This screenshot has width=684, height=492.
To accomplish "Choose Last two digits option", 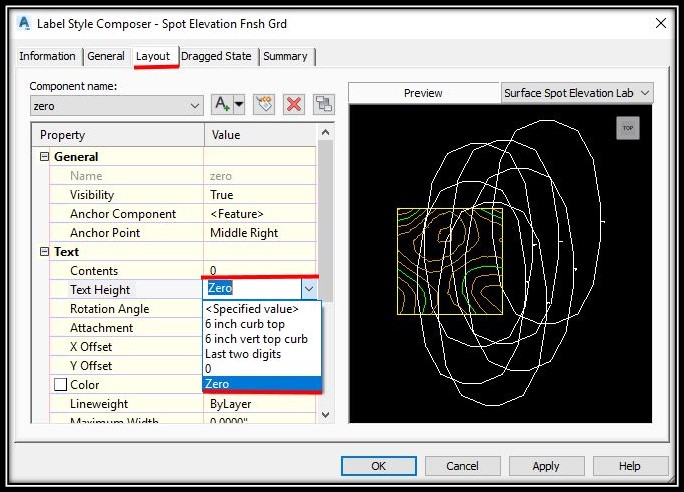I will click(262, 354).
